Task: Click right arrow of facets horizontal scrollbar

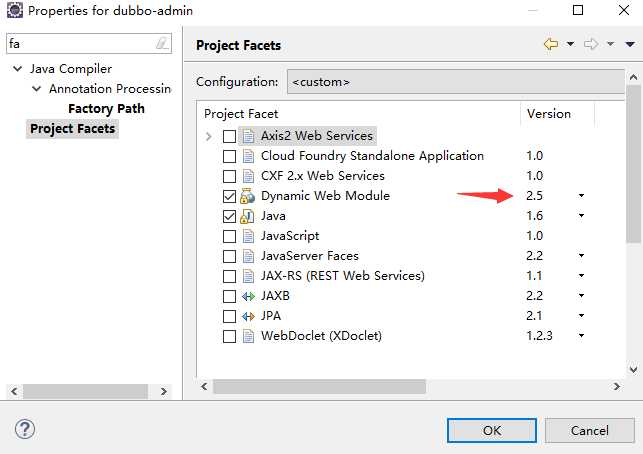Action: tap(617, 386)
